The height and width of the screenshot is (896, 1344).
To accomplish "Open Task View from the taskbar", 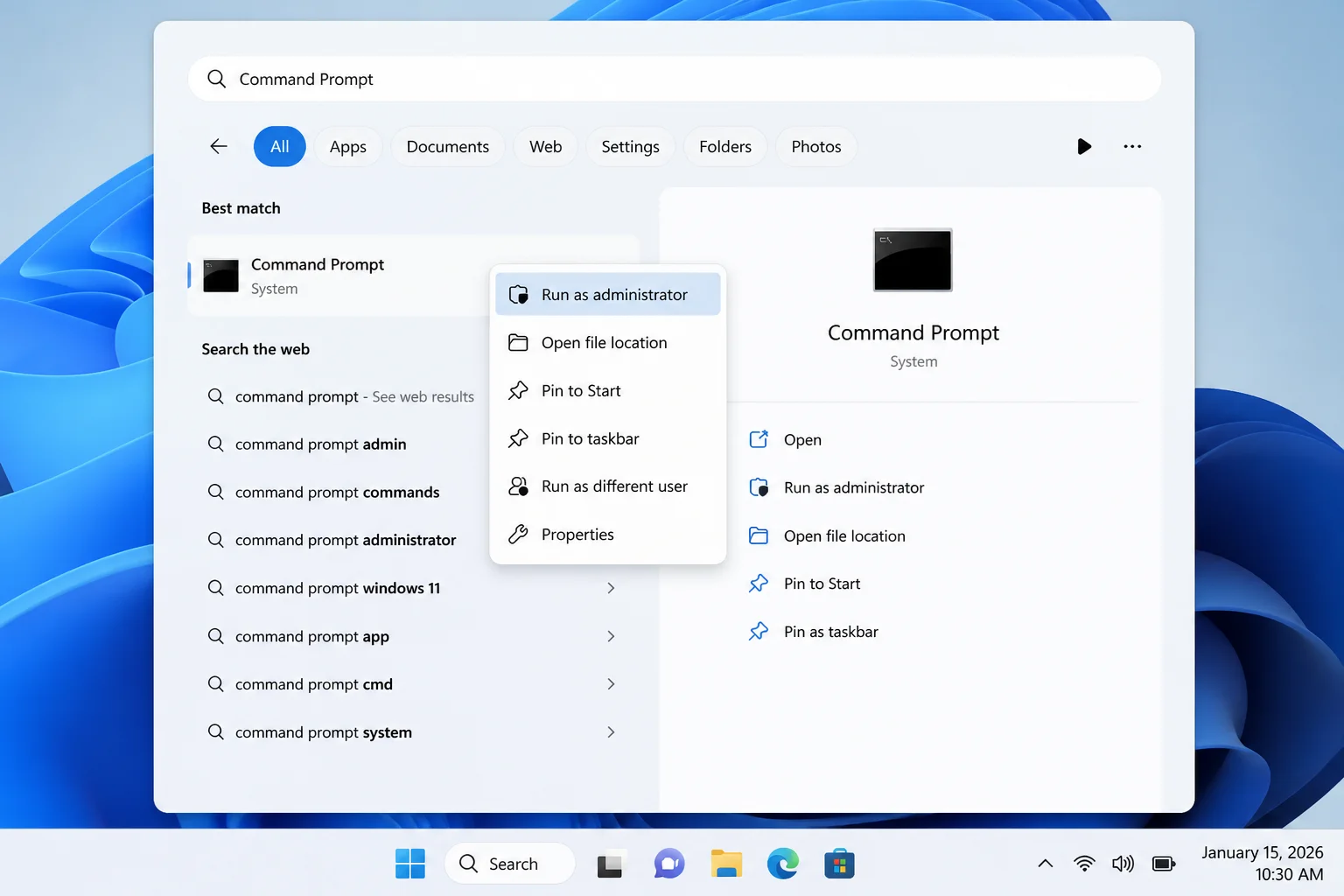I will [612, 864].
